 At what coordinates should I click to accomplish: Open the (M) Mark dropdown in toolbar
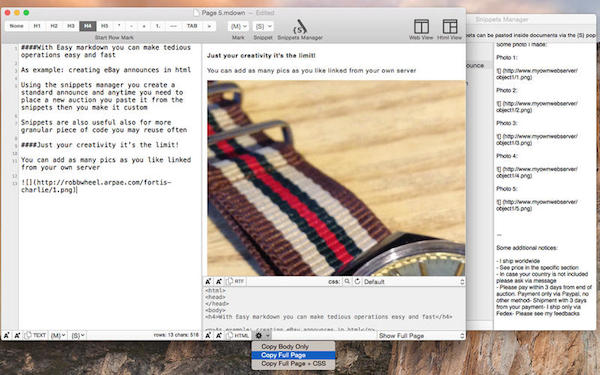click(x=238, y=26)
